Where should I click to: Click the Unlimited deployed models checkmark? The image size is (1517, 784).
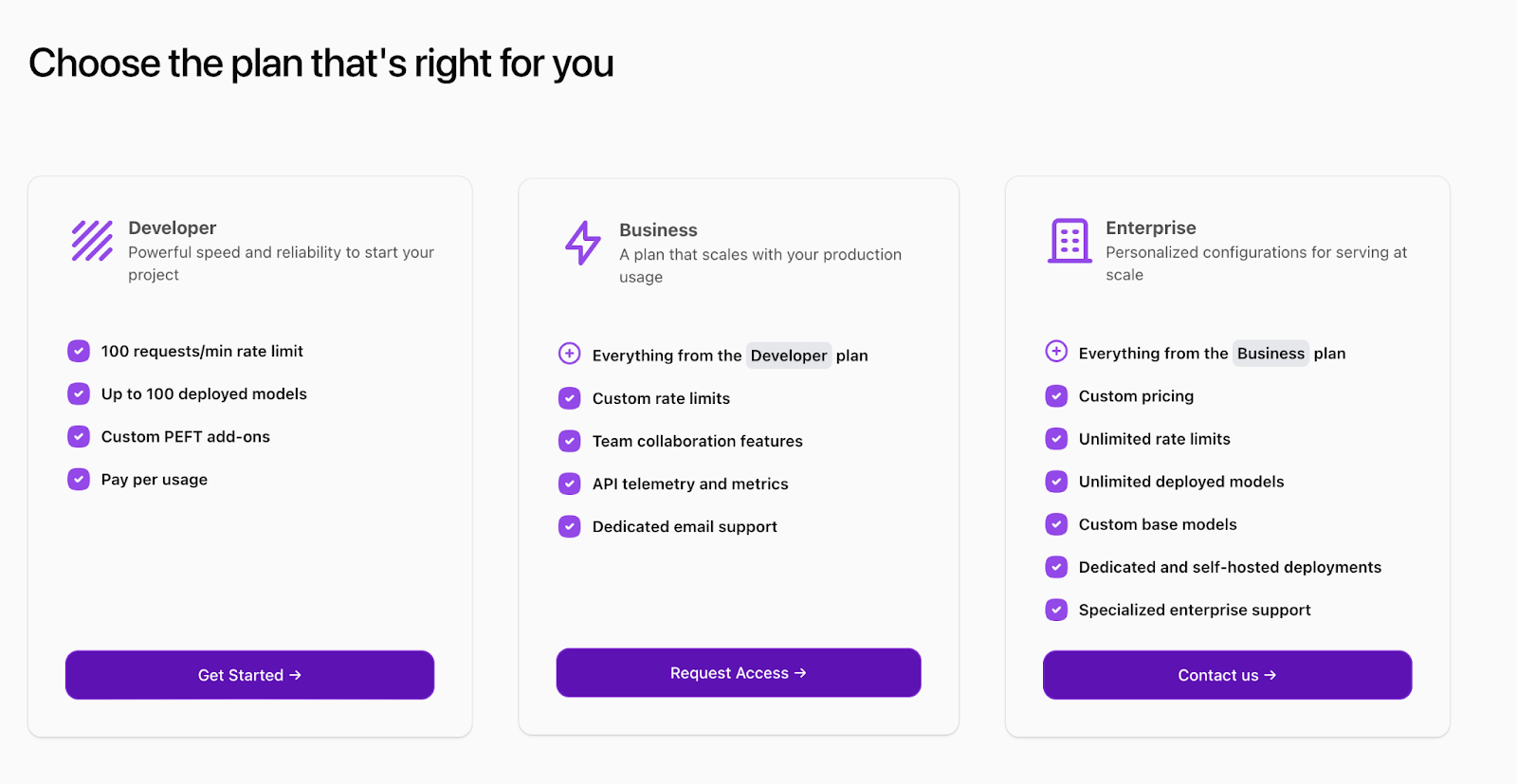coord(1055,481)
